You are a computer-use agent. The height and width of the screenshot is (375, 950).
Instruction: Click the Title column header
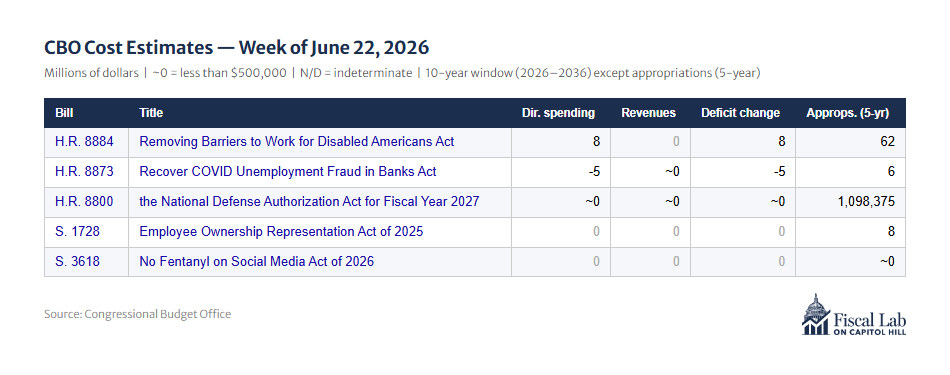151,113
